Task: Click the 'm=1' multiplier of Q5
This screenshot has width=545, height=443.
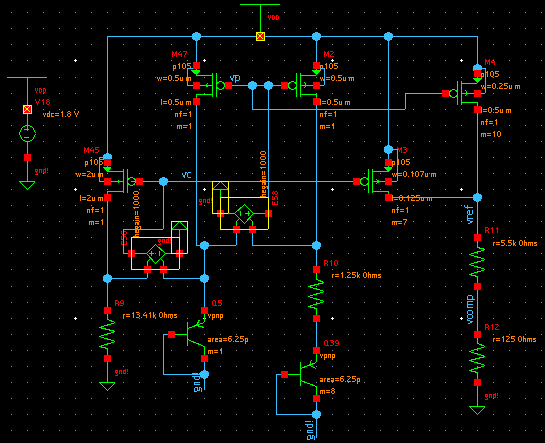Action: (x=215, y=351)
